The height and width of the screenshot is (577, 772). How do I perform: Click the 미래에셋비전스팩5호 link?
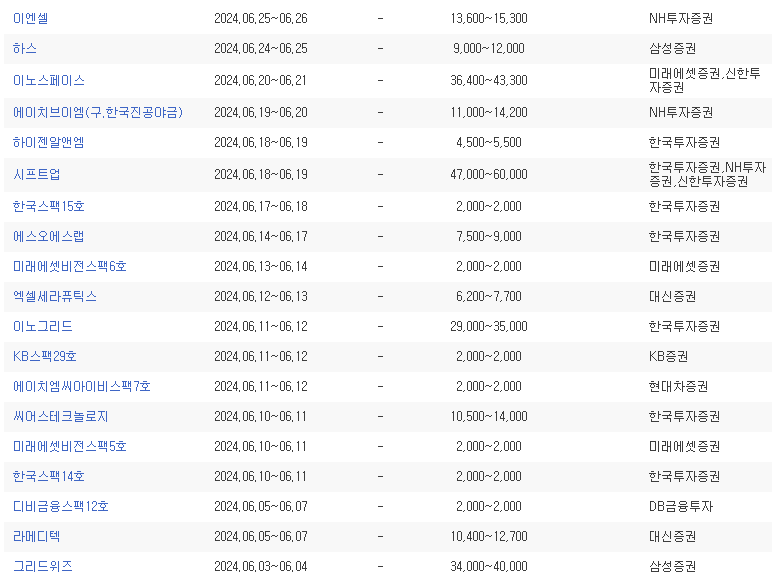tap(70, 447)
